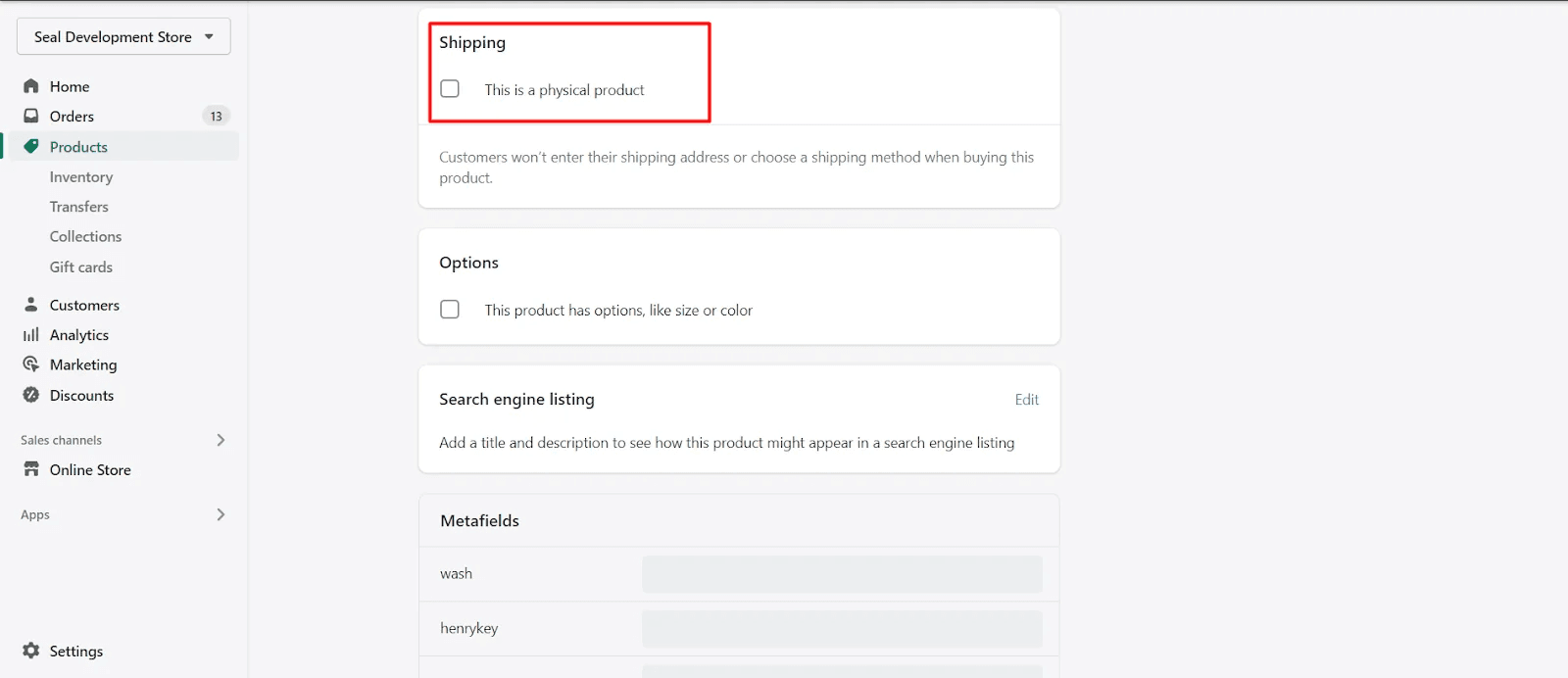Image resolution: width=1568 pixels, height=678 pixels.
Task: Click the henrykey metafield input
Action: click(842, 629)
